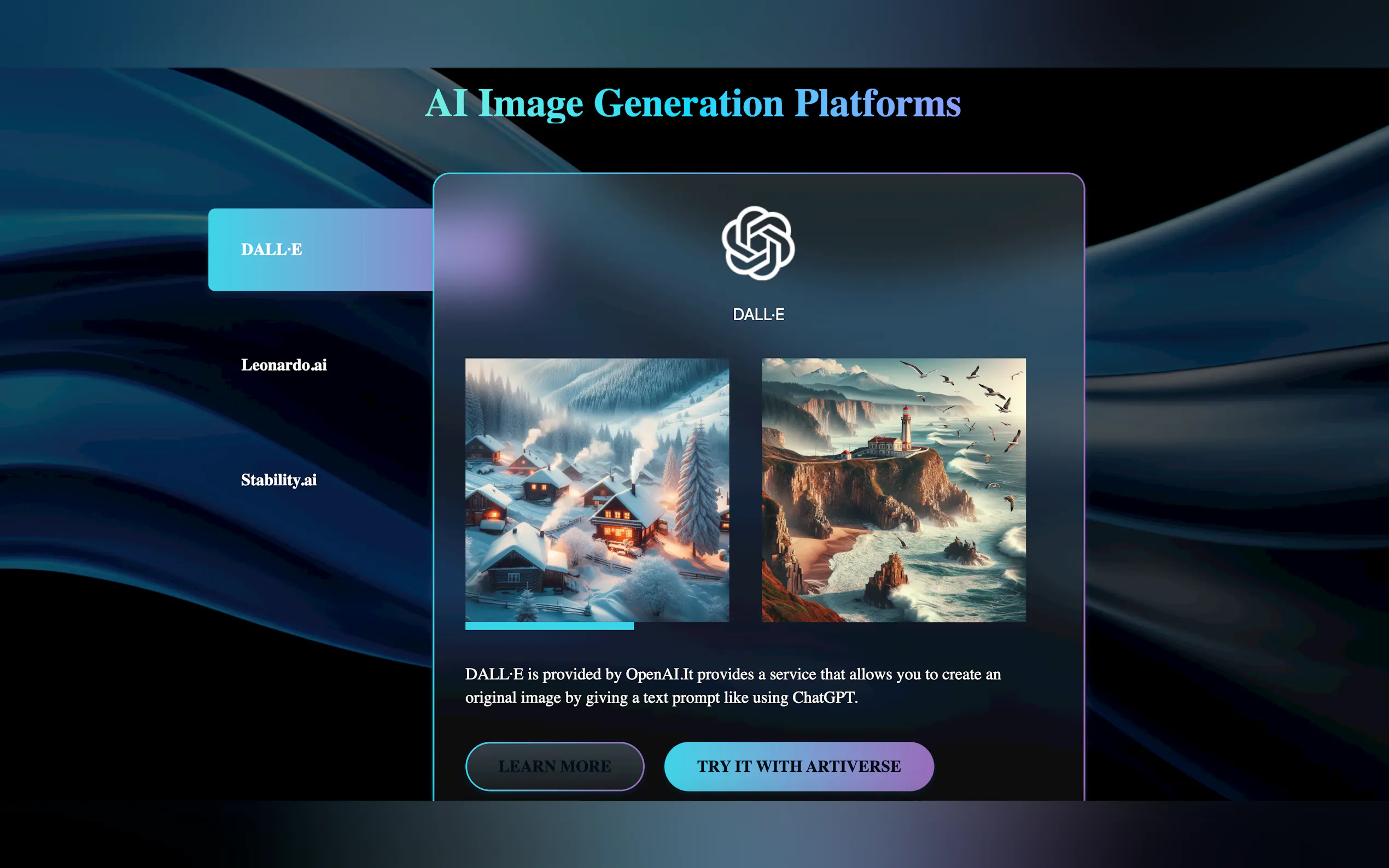Switch to the Leonardo.ai tab
This screenshot has width=1389, height=868.
point(284,365)
